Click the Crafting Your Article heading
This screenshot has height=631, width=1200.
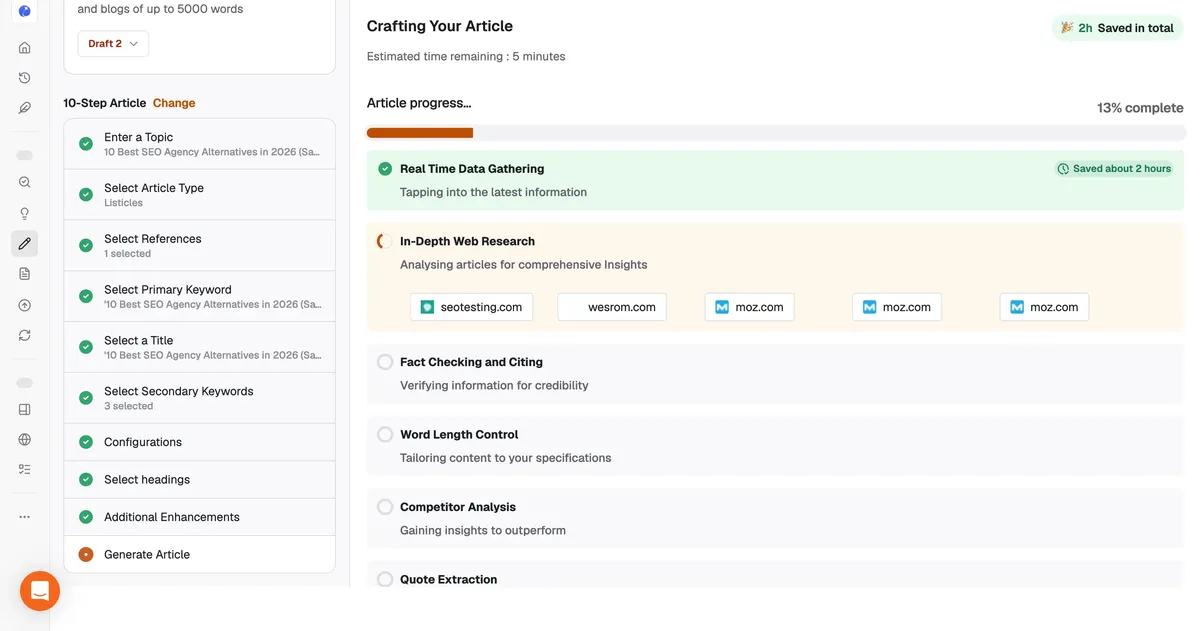pyautogui.click(x=440, y=26)
